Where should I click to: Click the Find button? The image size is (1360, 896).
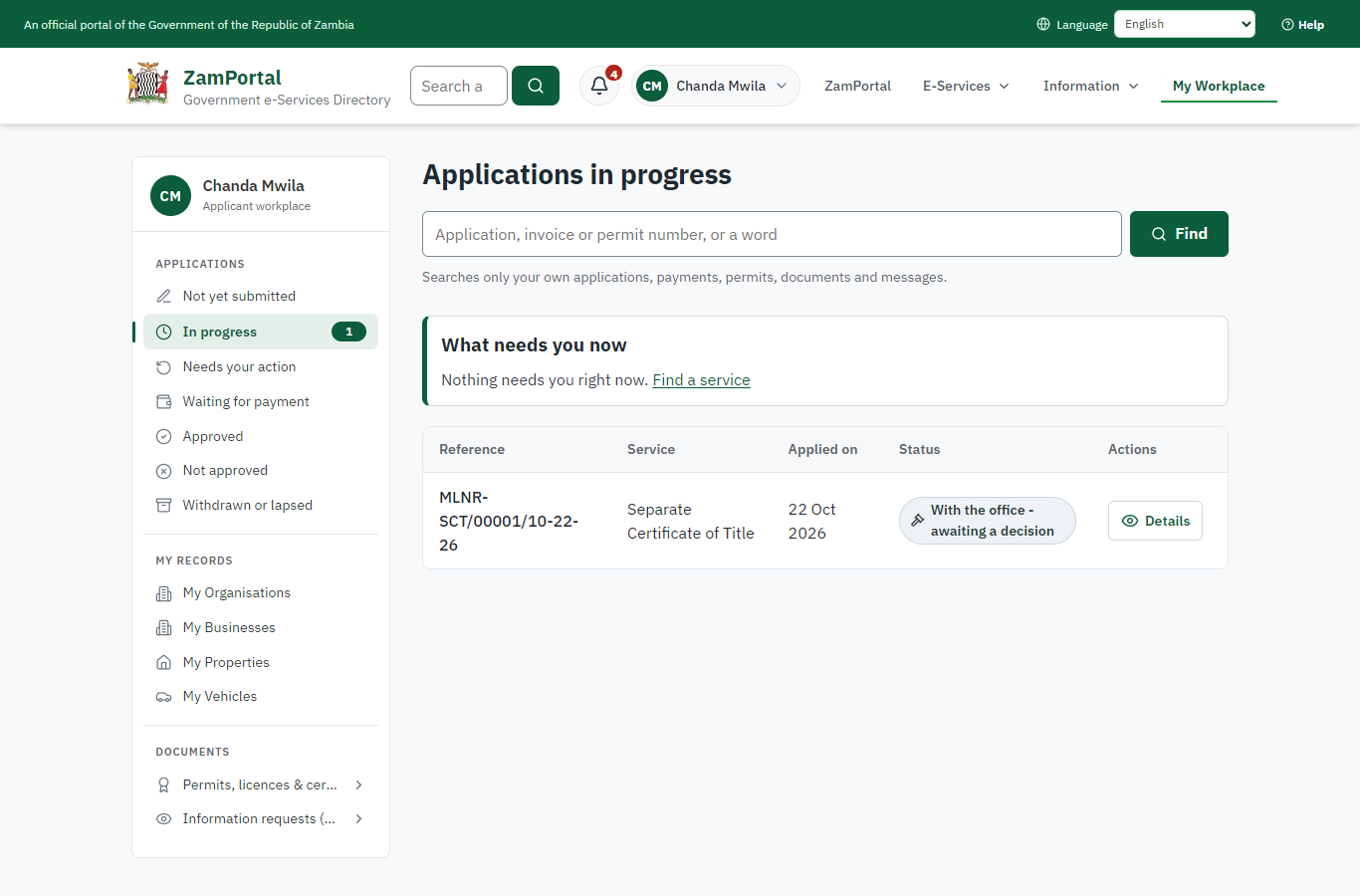click(1179, 234)
